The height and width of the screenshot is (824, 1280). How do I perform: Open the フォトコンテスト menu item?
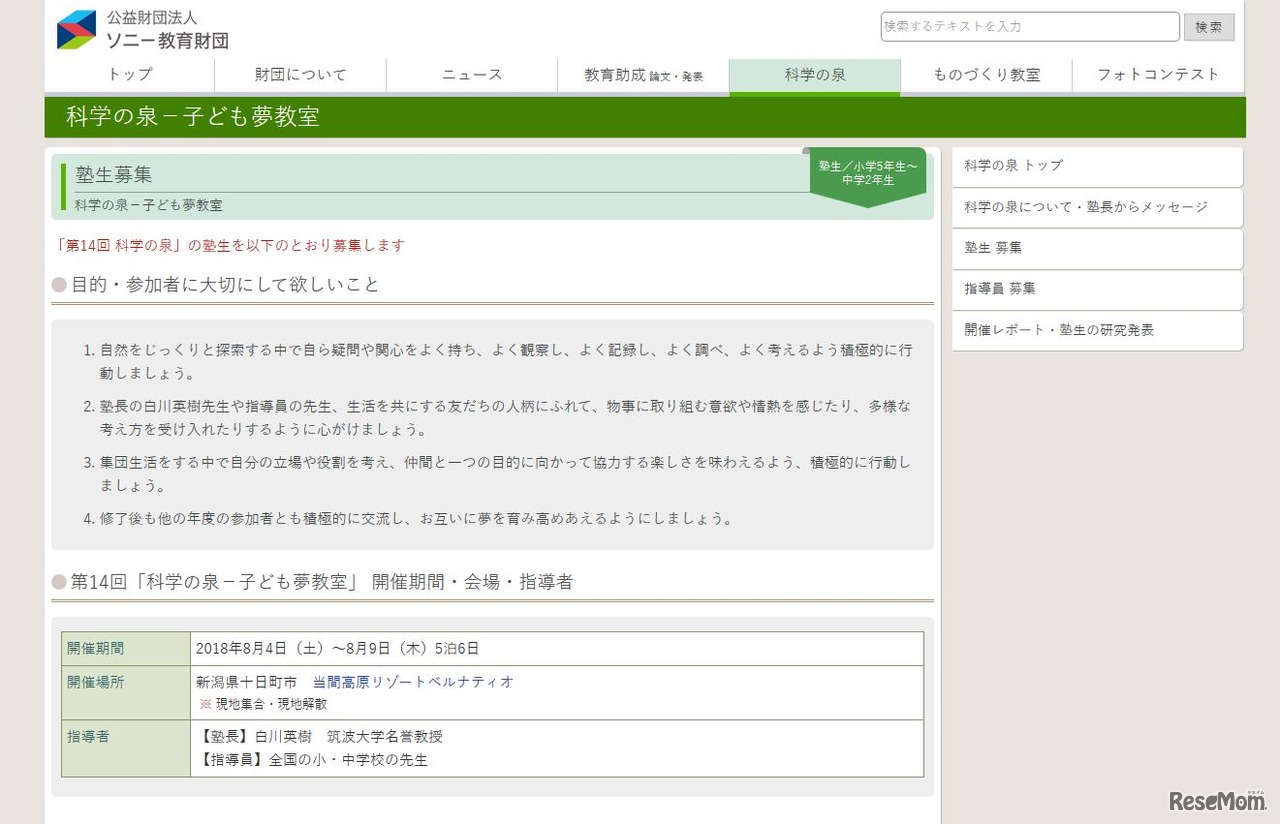point(1158,74)
